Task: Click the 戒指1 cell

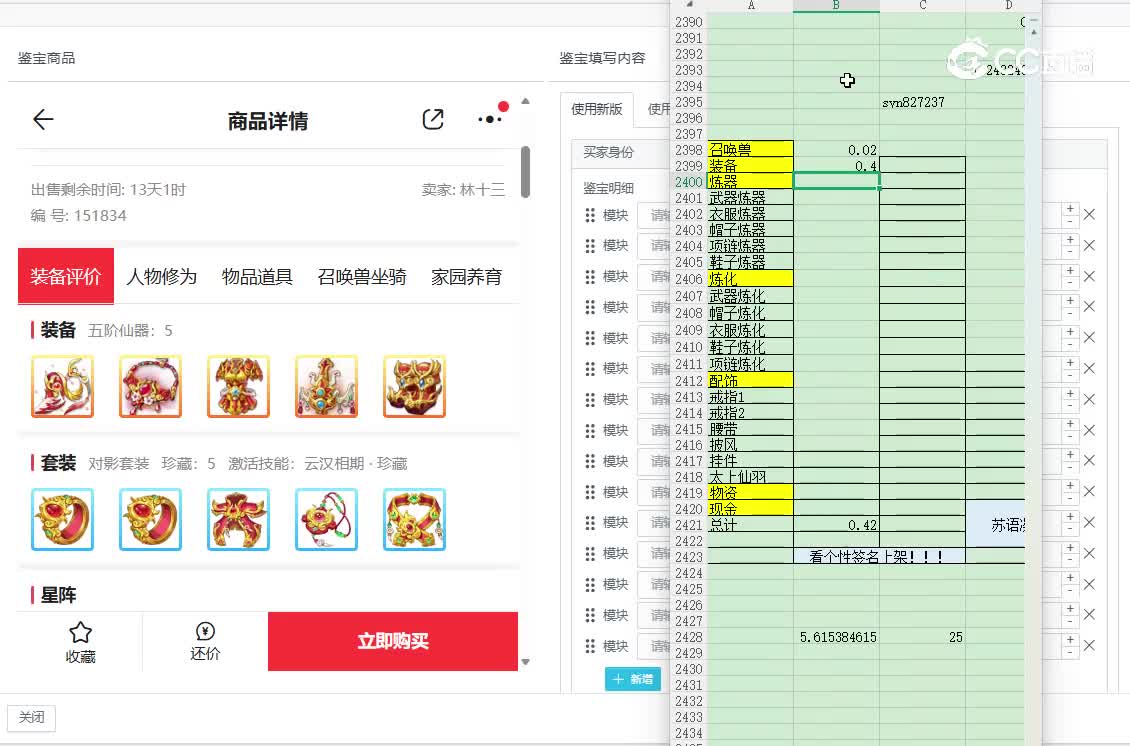Action: (750, 396)
